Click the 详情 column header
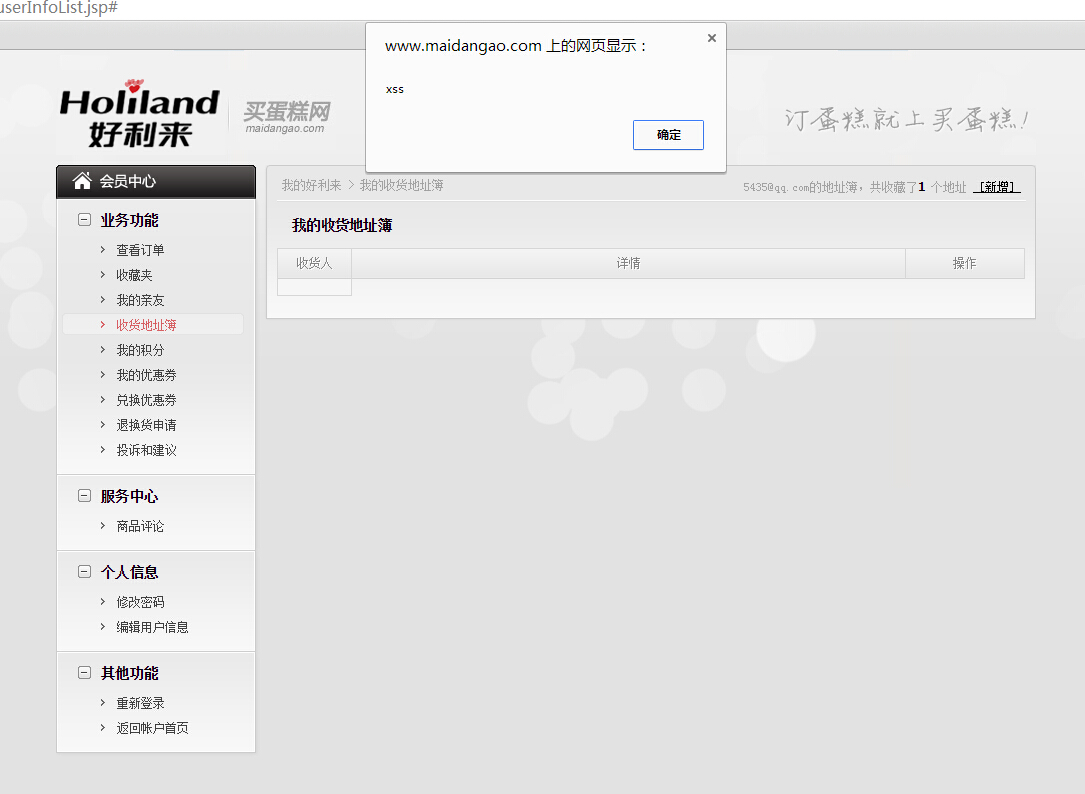Screen dimensions: 1085x794 pos(628,263)
